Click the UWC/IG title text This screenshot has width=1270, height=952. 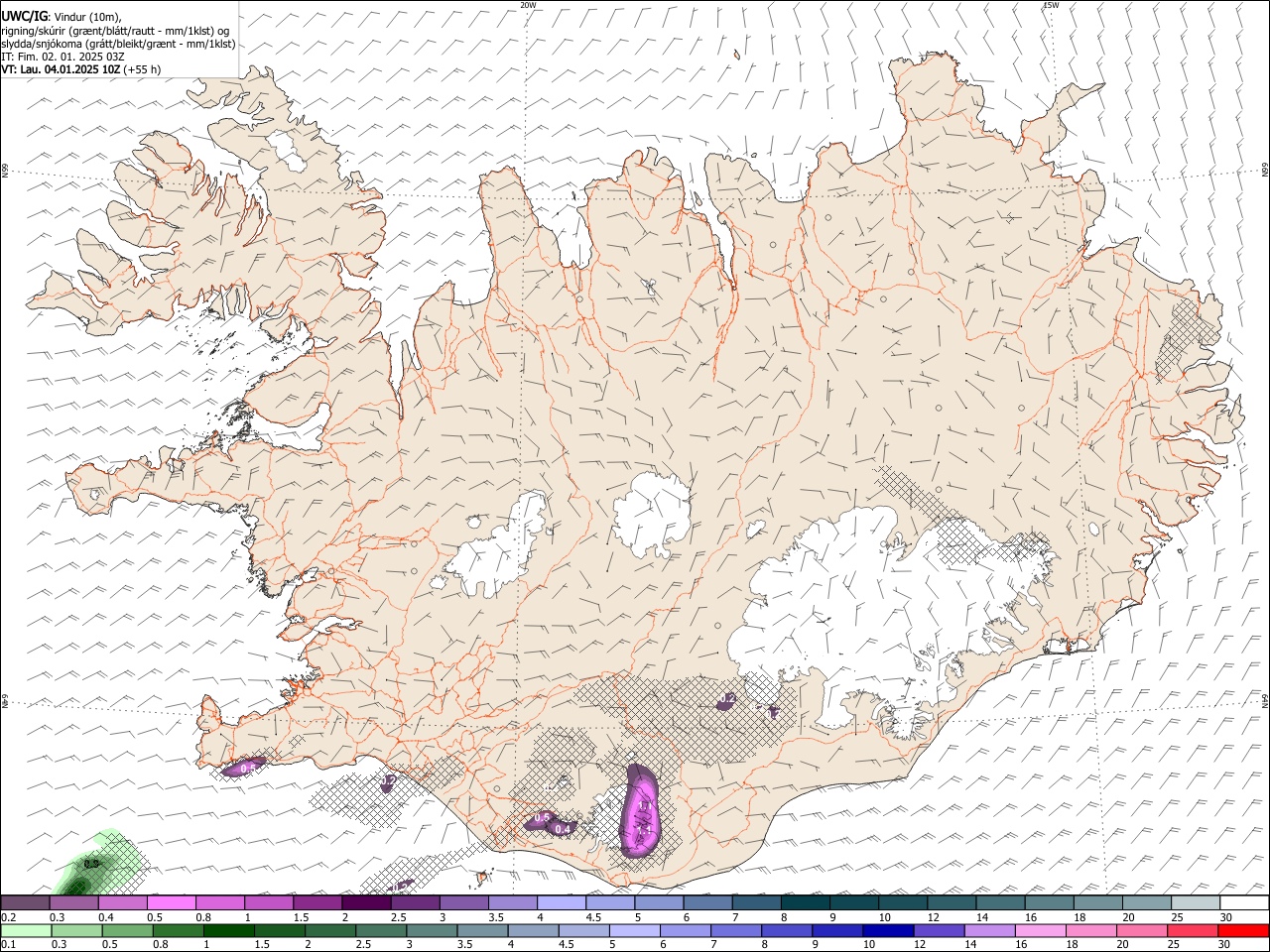(25, 16)
